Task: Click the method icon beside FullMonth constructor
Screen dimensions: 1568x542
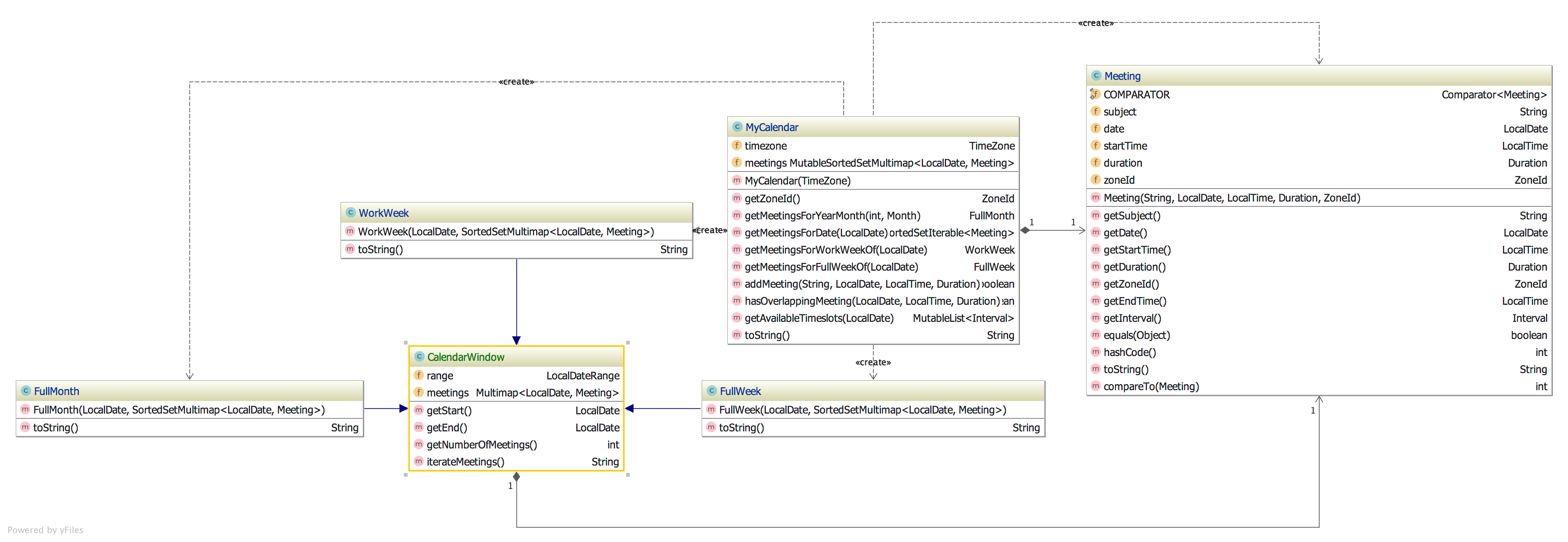Action: [25, 409]
